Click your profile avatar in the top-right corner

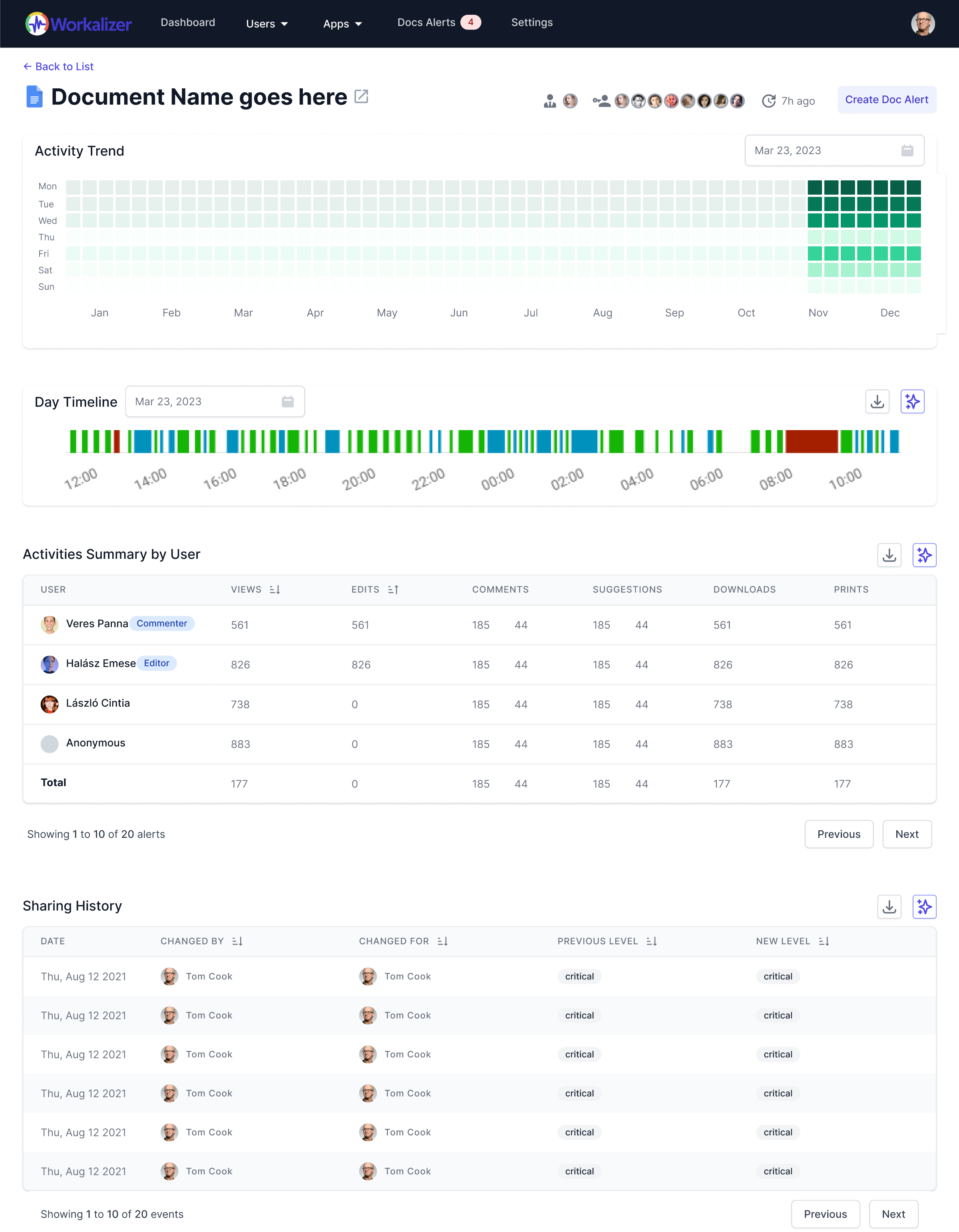[x=923, y=24]
